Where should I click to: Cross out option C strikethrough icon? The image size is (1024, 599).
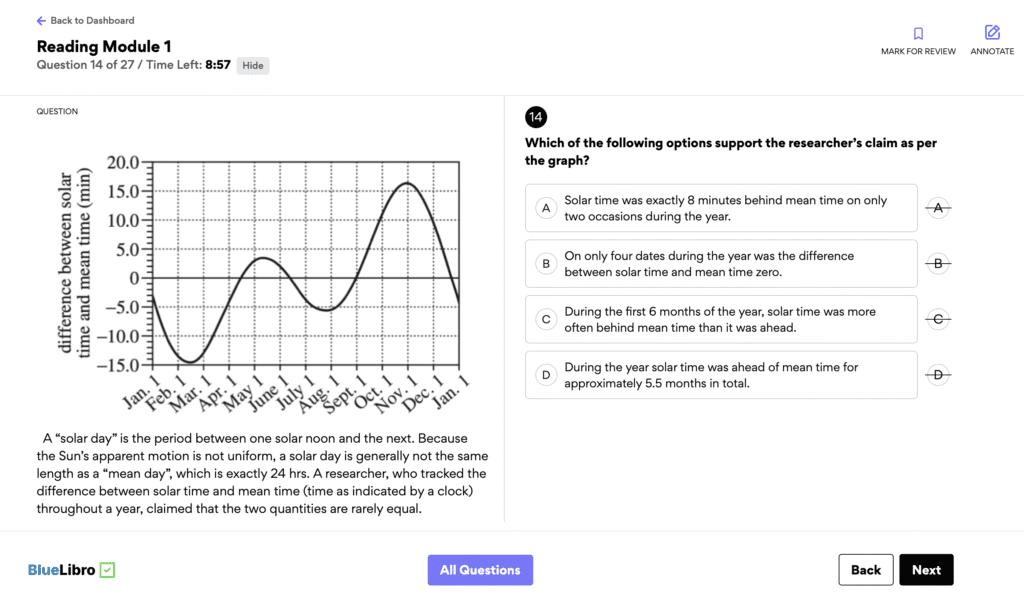tap(938, 319)
